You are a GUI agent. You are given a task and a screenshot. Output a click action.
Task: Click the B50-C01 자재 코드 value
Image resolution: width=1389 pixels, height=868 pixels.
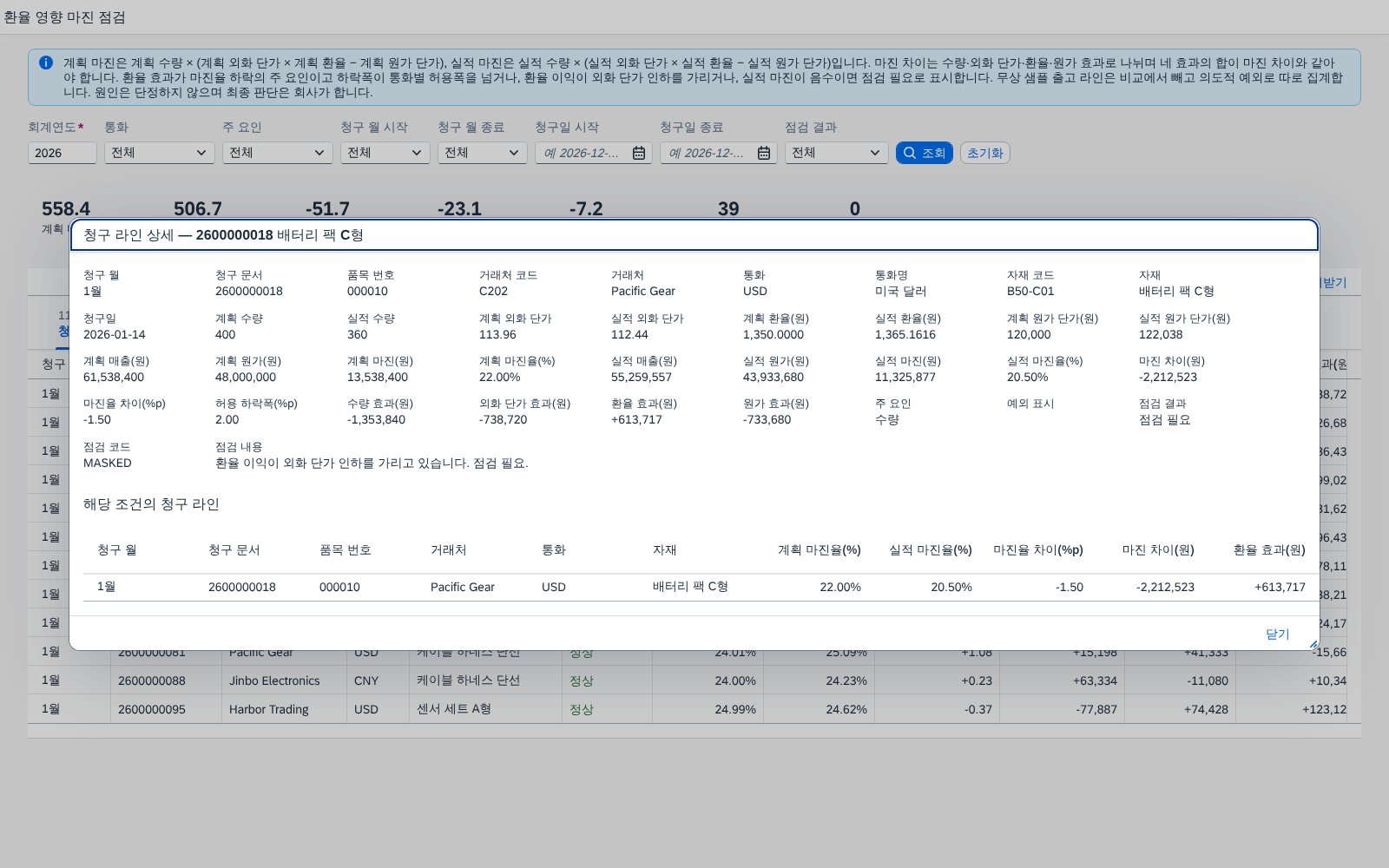click(x=1030, y=291)
